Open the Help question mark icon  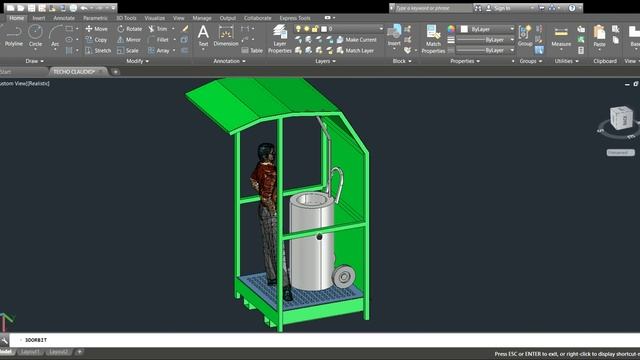tap(572, 8)
